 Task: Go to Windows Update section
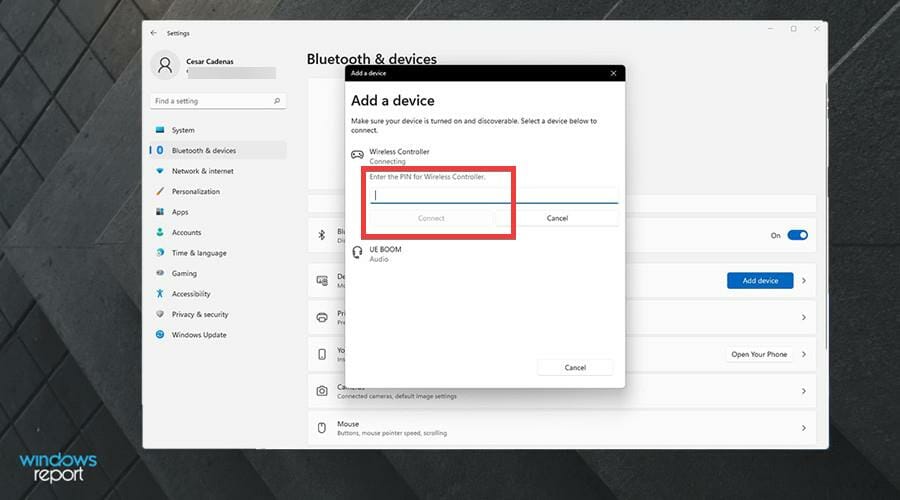[199, 335]
